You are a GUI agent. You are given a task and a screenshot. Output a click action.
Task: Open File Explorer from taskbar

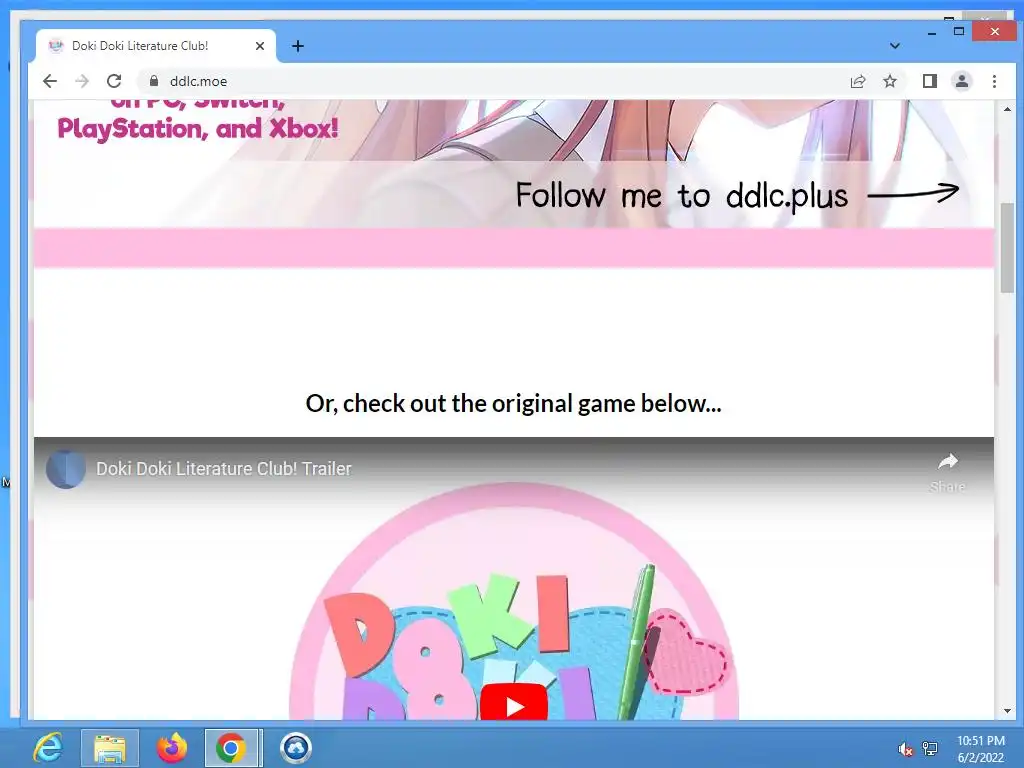[110, 748]
